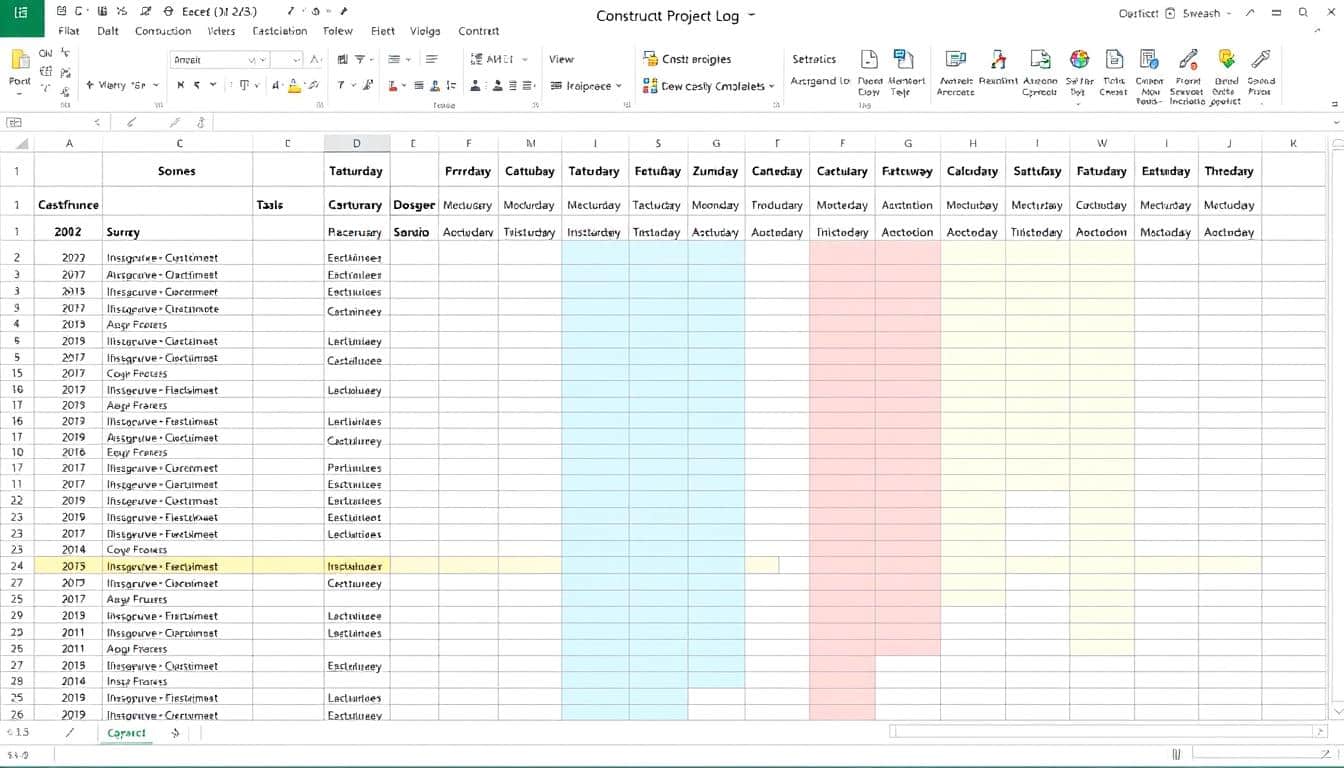Click the Rexinfimt icon
This screenshot has height=768, width=1344.
(997, 60)
